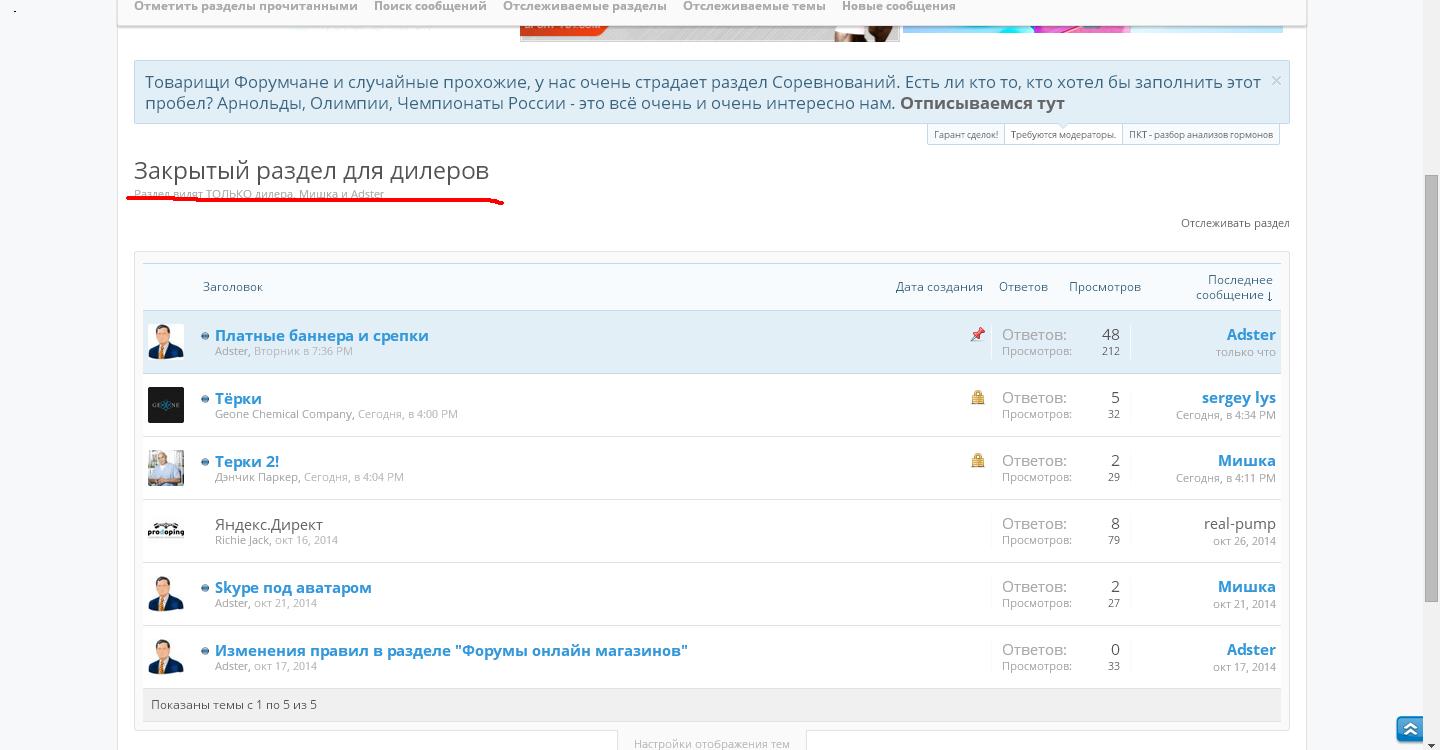Click Отписываемся тут link in notice
1440x750 pixels.
tap(981, 103)
